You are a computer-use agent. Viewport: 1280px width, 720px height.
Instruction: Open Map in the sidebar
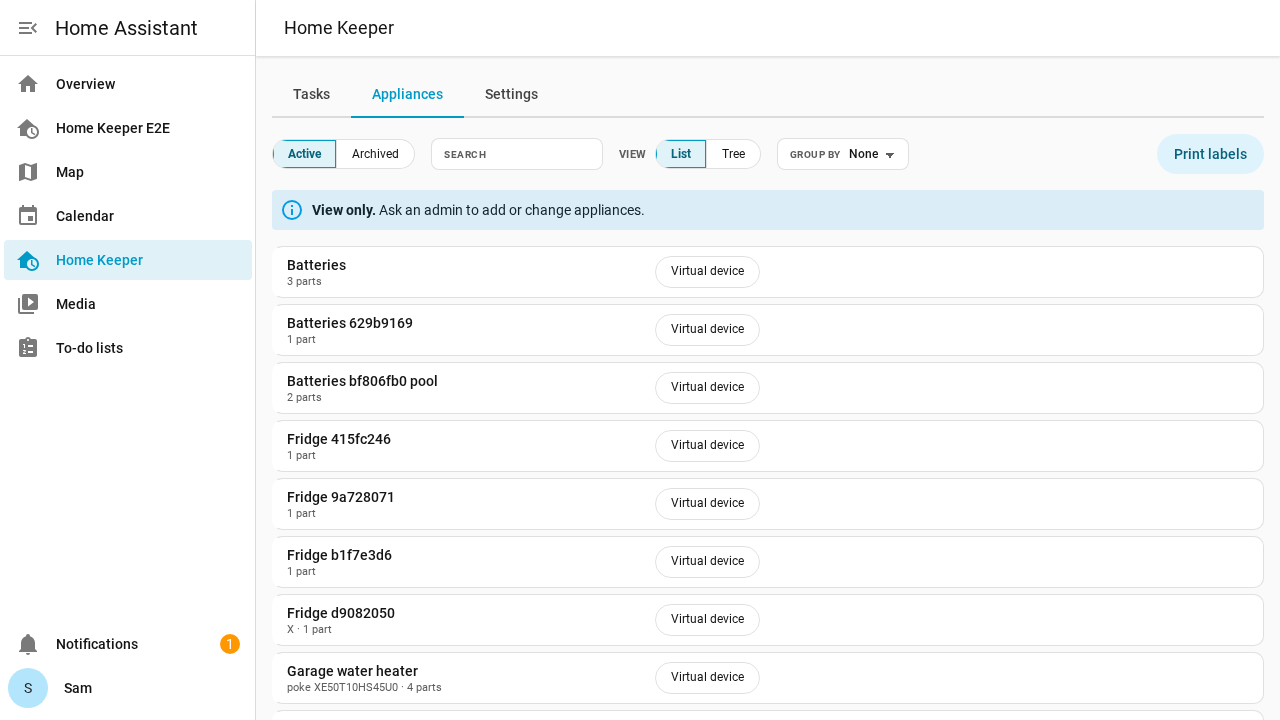coord(128,172)
